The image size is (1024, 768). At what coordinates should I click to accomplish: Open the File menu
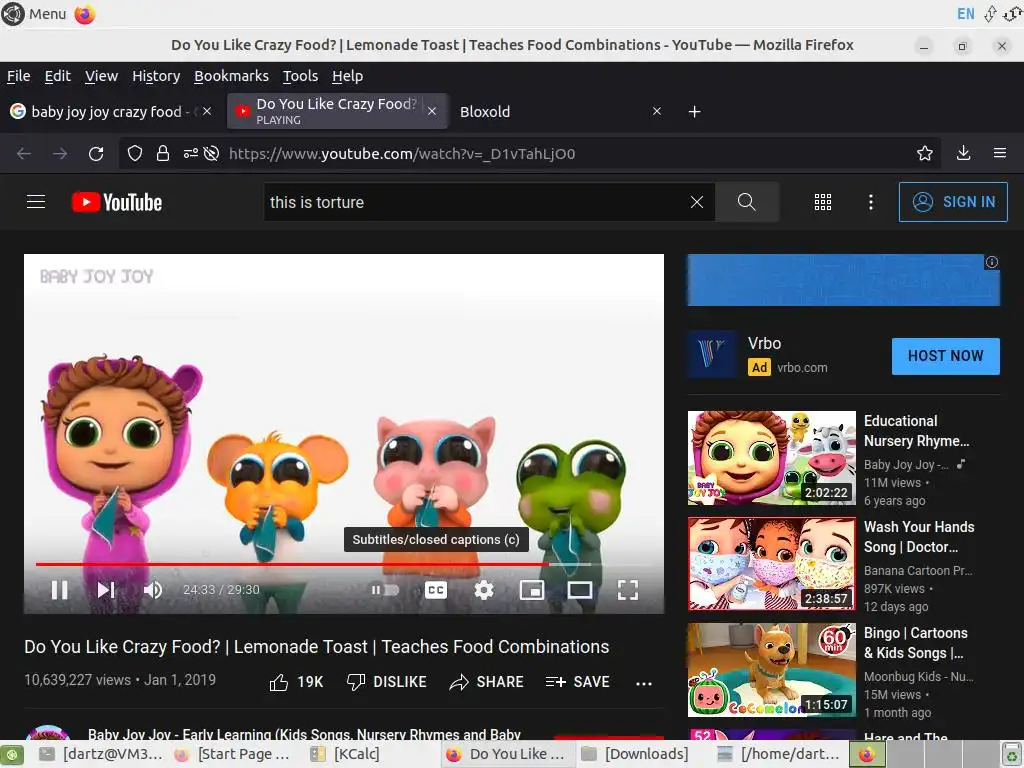click(x=19, y=76)
